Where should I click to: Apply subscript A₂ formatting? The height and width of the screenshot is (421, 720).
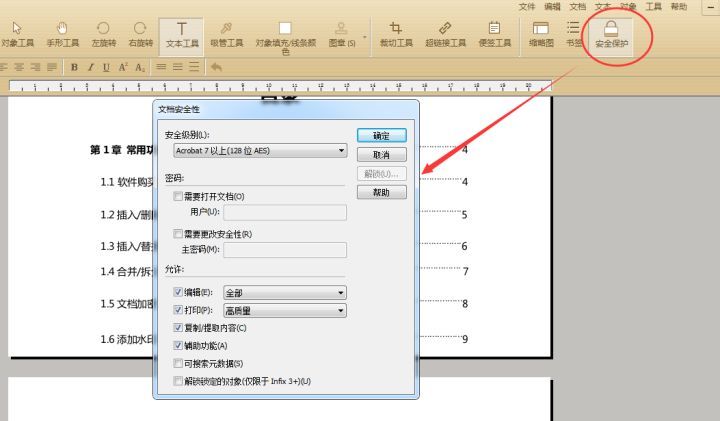pos(140,67)
